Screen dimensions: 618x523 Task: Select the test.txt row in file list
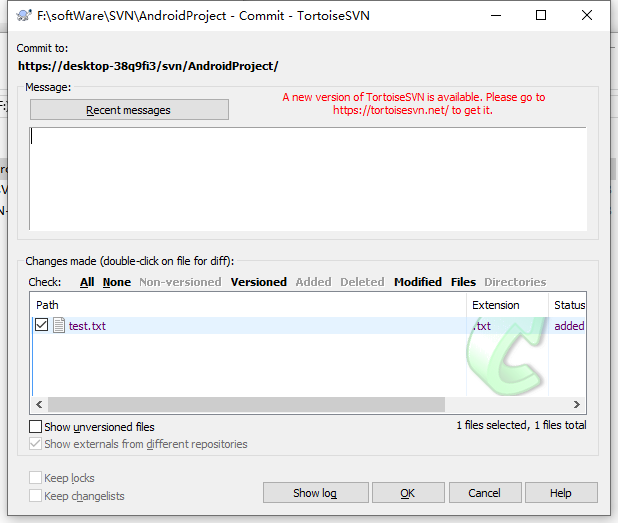[309, 326]
